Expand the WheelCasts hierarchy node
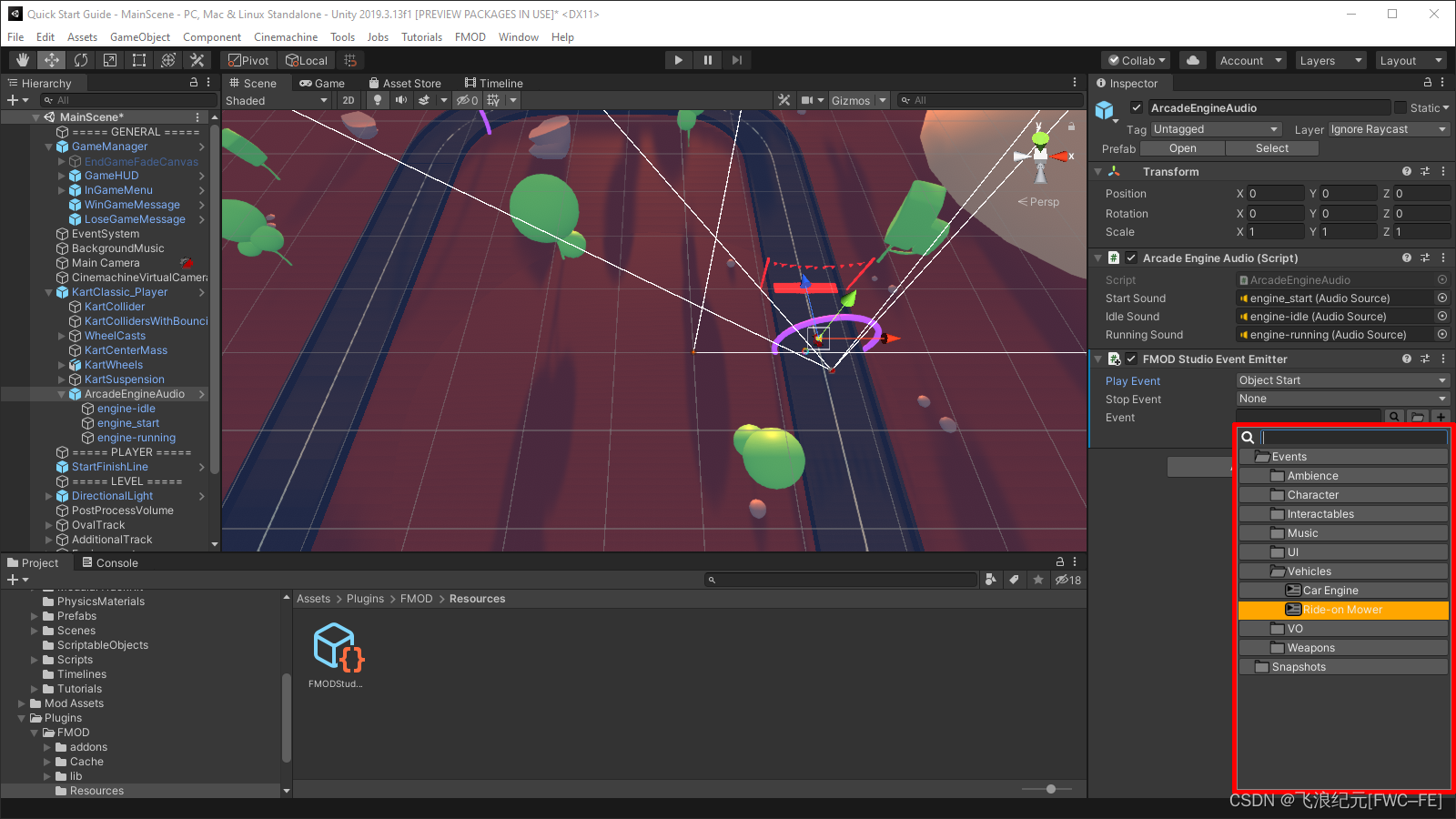 (62, 336)
